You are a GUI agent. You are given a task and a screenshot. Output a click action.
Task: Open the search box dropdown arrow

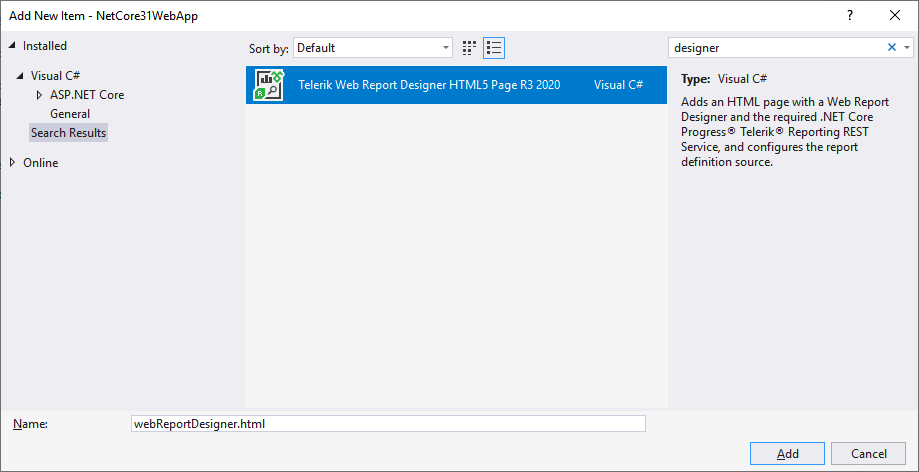(907, 47)
